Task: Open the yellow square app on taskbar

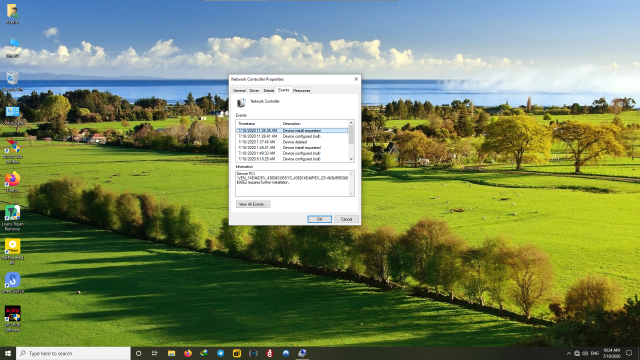Action: click(237, 353)
